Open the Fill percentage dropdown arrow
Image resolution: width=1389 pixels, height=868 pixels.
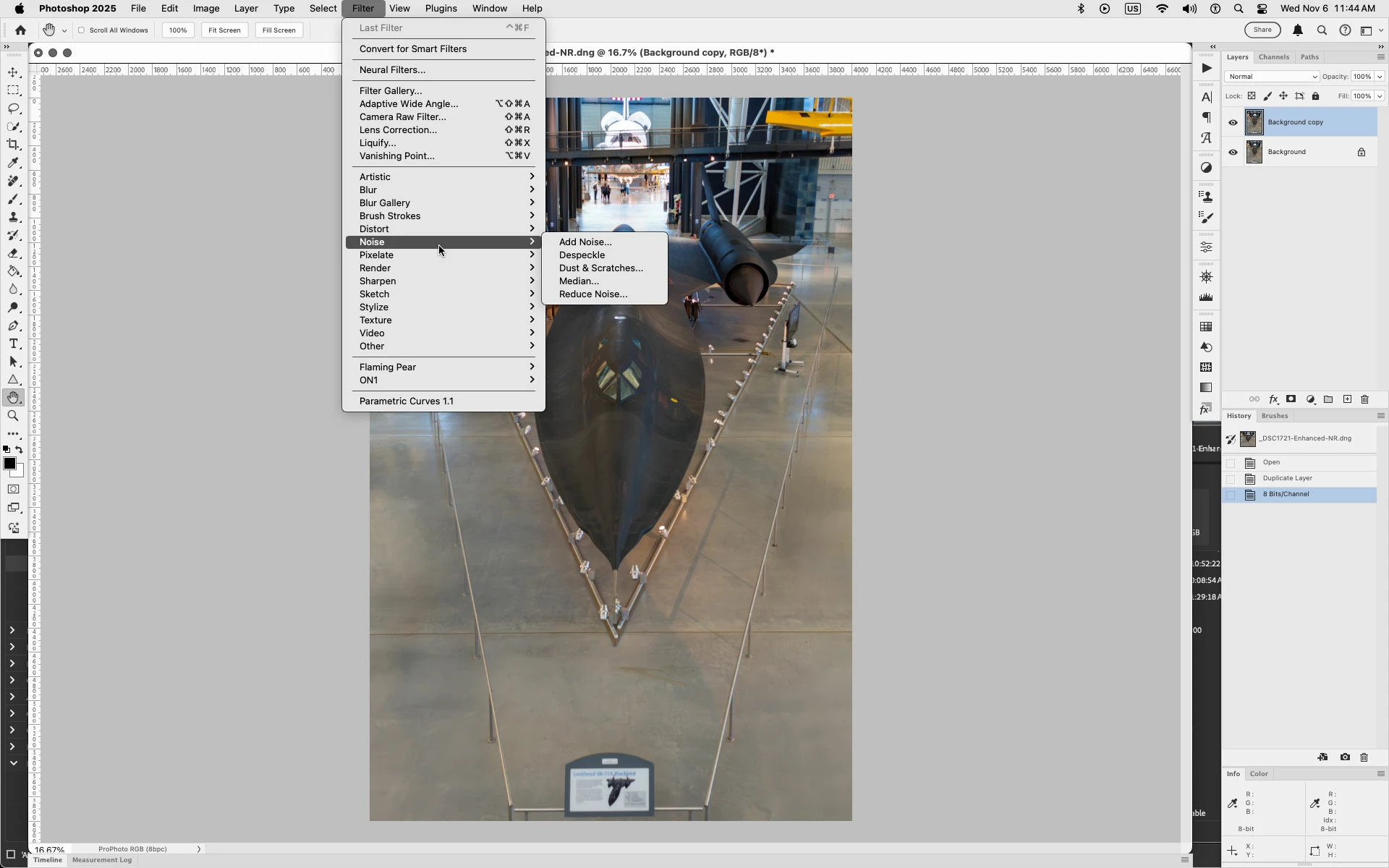[x=1380, y=96]
